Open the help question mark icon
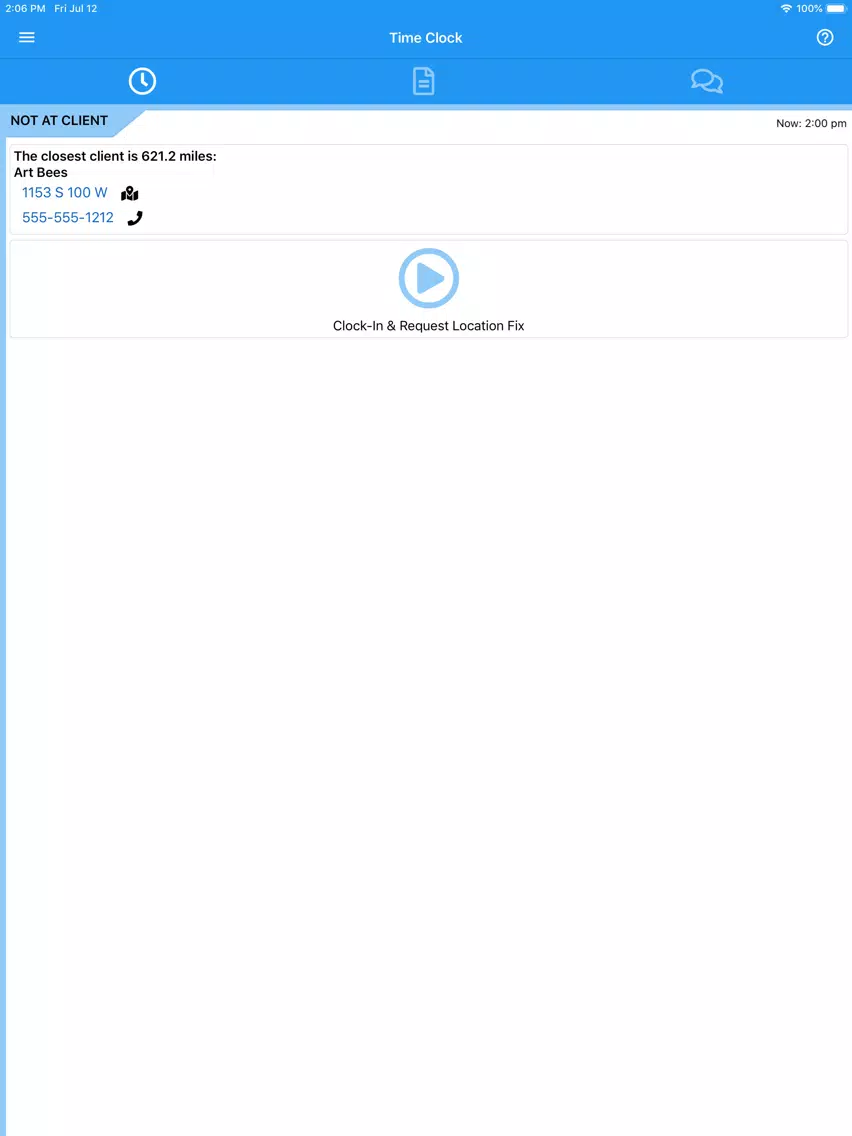This screenshot has width=852, height=1136. pyautogui.click(x=824, y=38)
